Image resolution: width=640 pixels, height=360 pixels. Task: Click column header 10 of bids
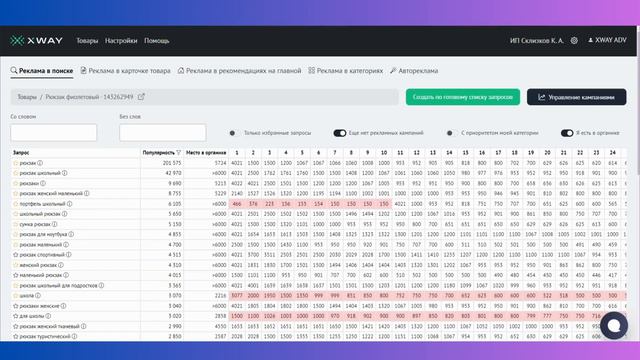point(384,153)
